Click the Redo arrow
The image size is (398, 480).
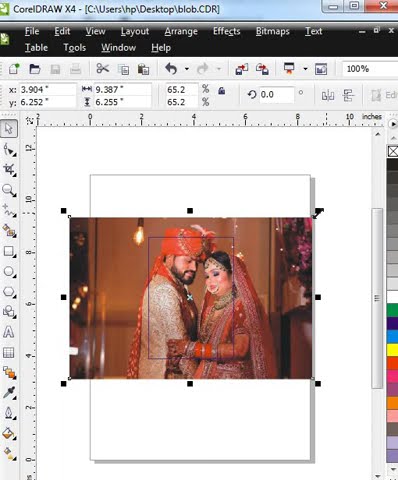[203, 69]
